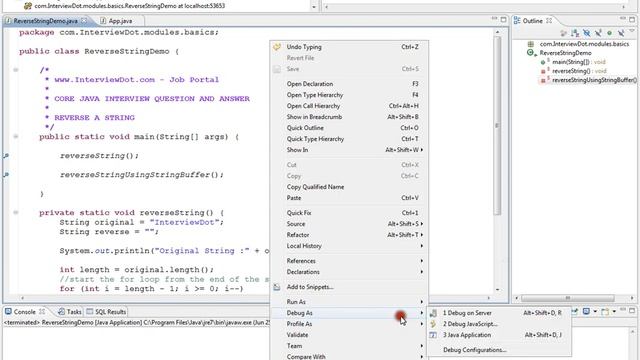Toggle breakpoint marker beside reverseStringUsingStringBuffer() call
The image size is (640, 360).
(6, 175)
